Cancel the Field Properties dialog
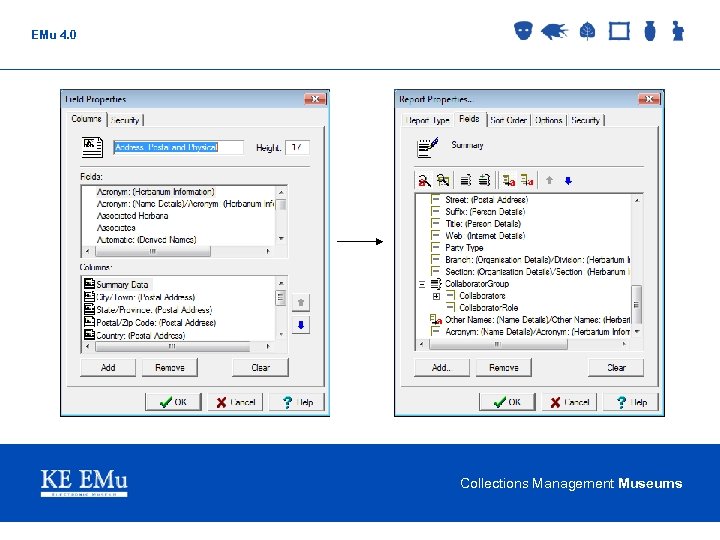The height and width of the screenshot is (540, 720). (x=236, y=402)
